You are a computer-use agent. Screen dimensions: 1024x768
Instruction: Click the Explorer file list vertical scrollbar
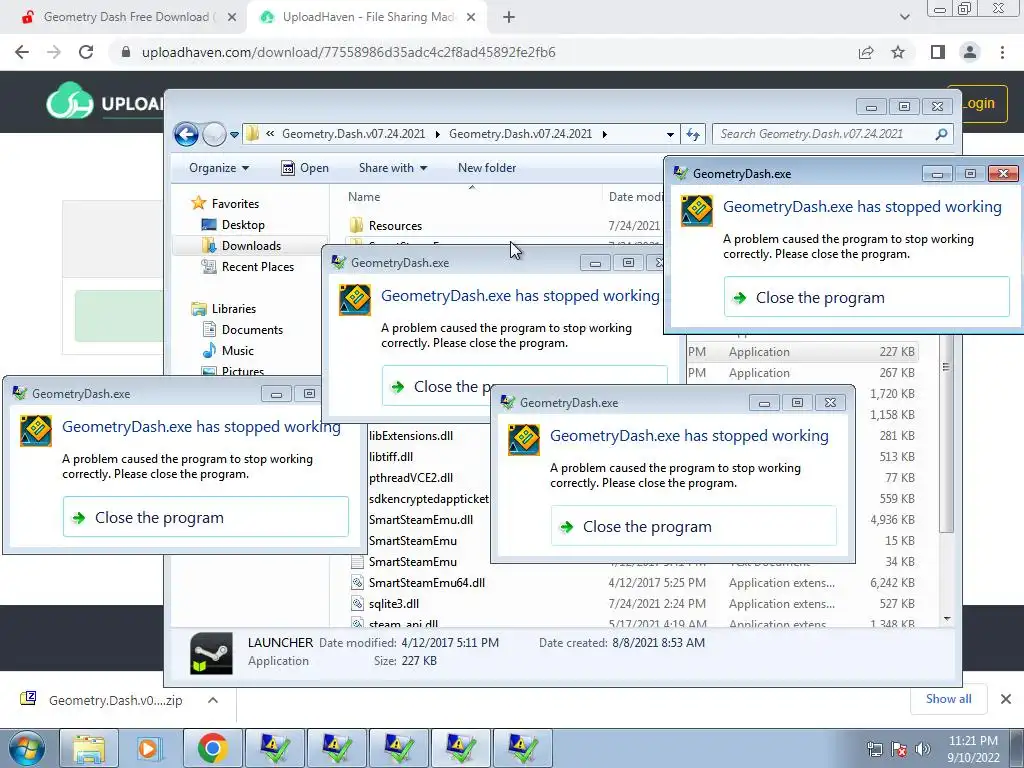pos(946,434)
